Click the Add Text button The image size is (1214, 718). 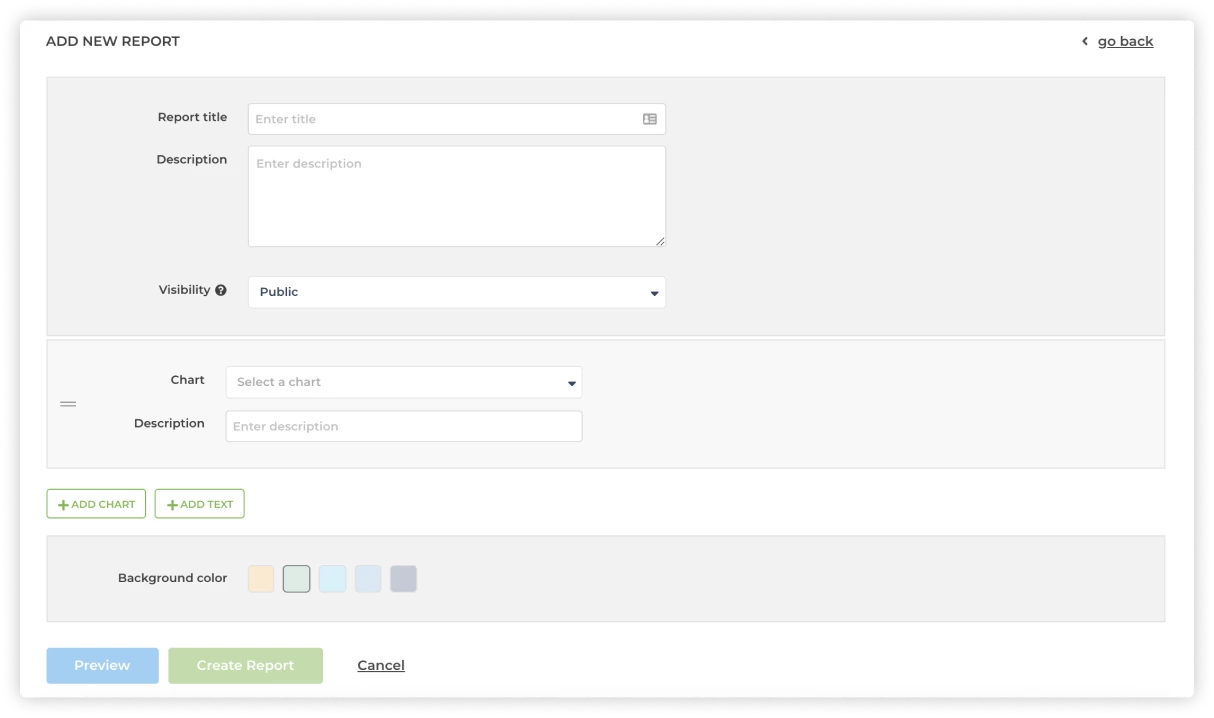click(199, 504)
